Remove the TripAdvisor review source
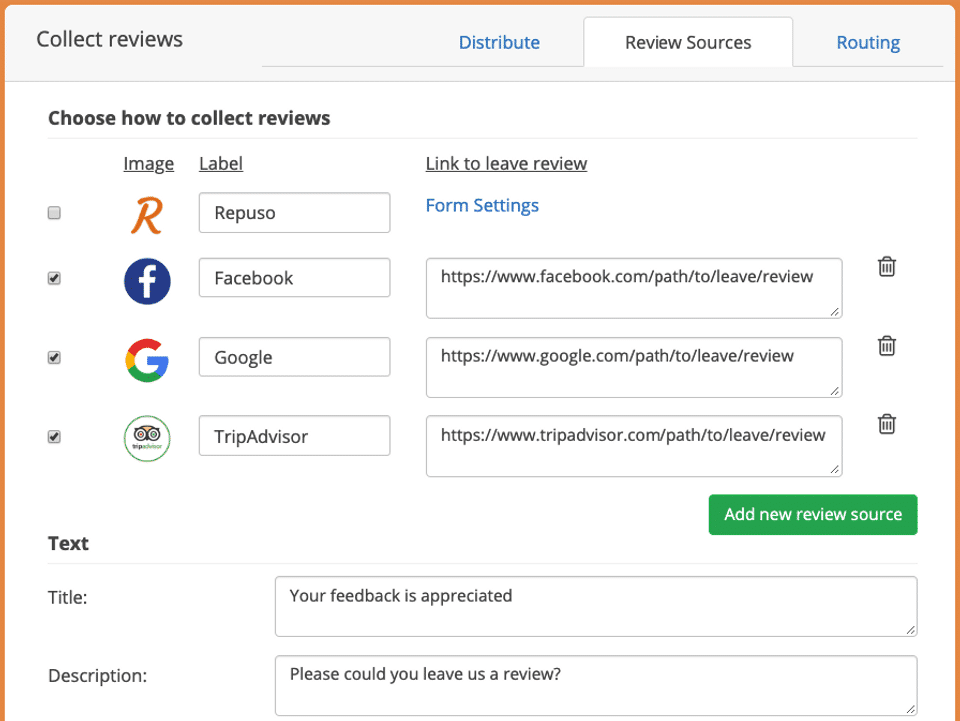The height and width of the screenshot is (721, 960). 886,424
